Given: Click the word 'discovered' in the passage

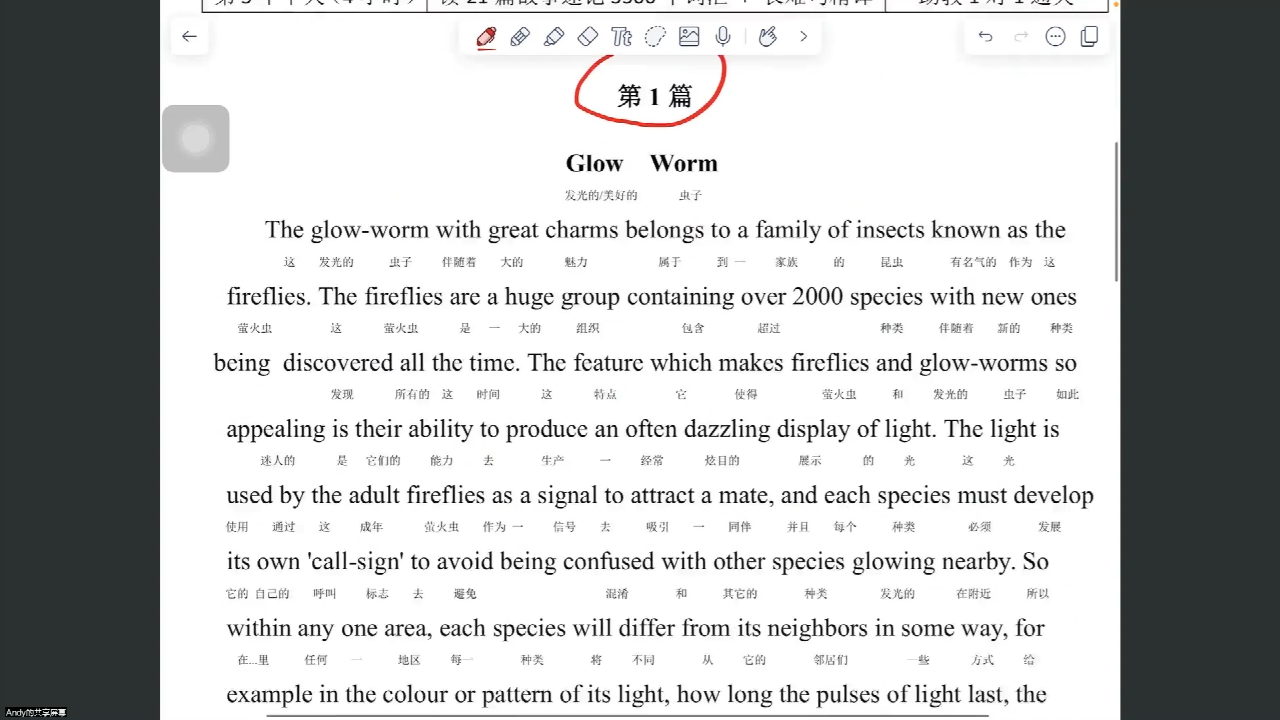Looking at the screenshot, I should pos(338,363).
